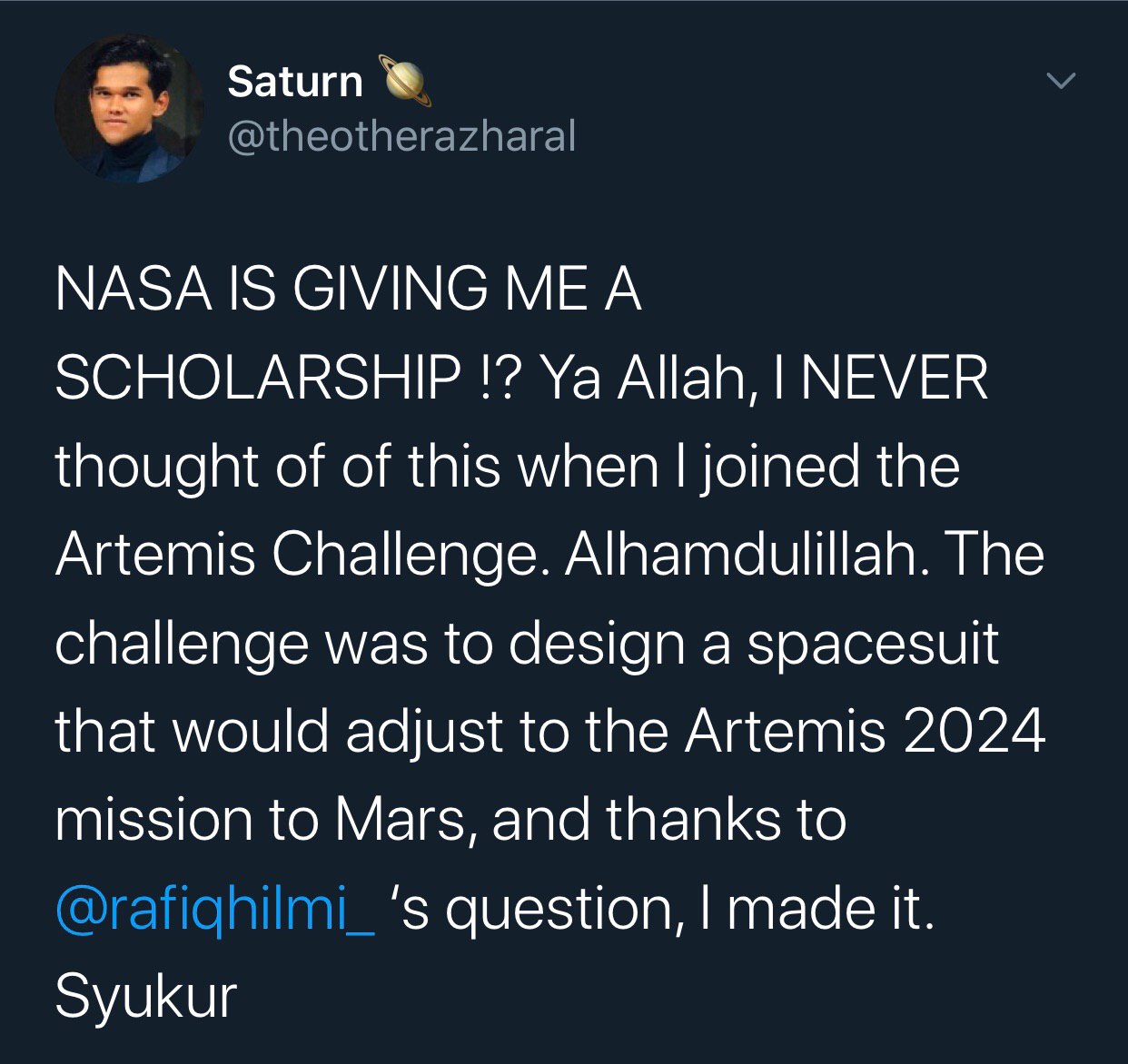Open the @rafiqhilmi_ mention link
1128x1064 pixels.
214,910
